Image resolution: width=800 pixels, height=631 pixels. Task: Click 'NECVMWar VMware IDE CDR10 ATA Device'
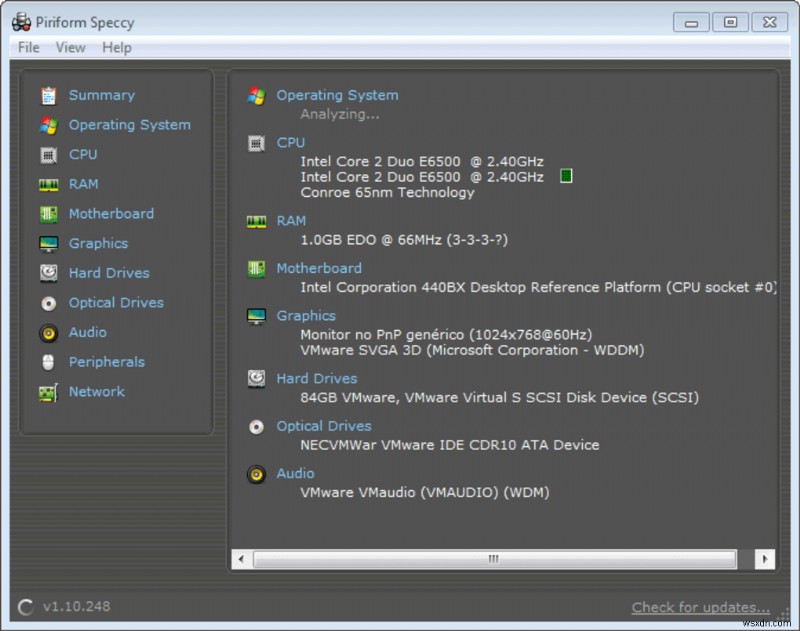(449, 445)
